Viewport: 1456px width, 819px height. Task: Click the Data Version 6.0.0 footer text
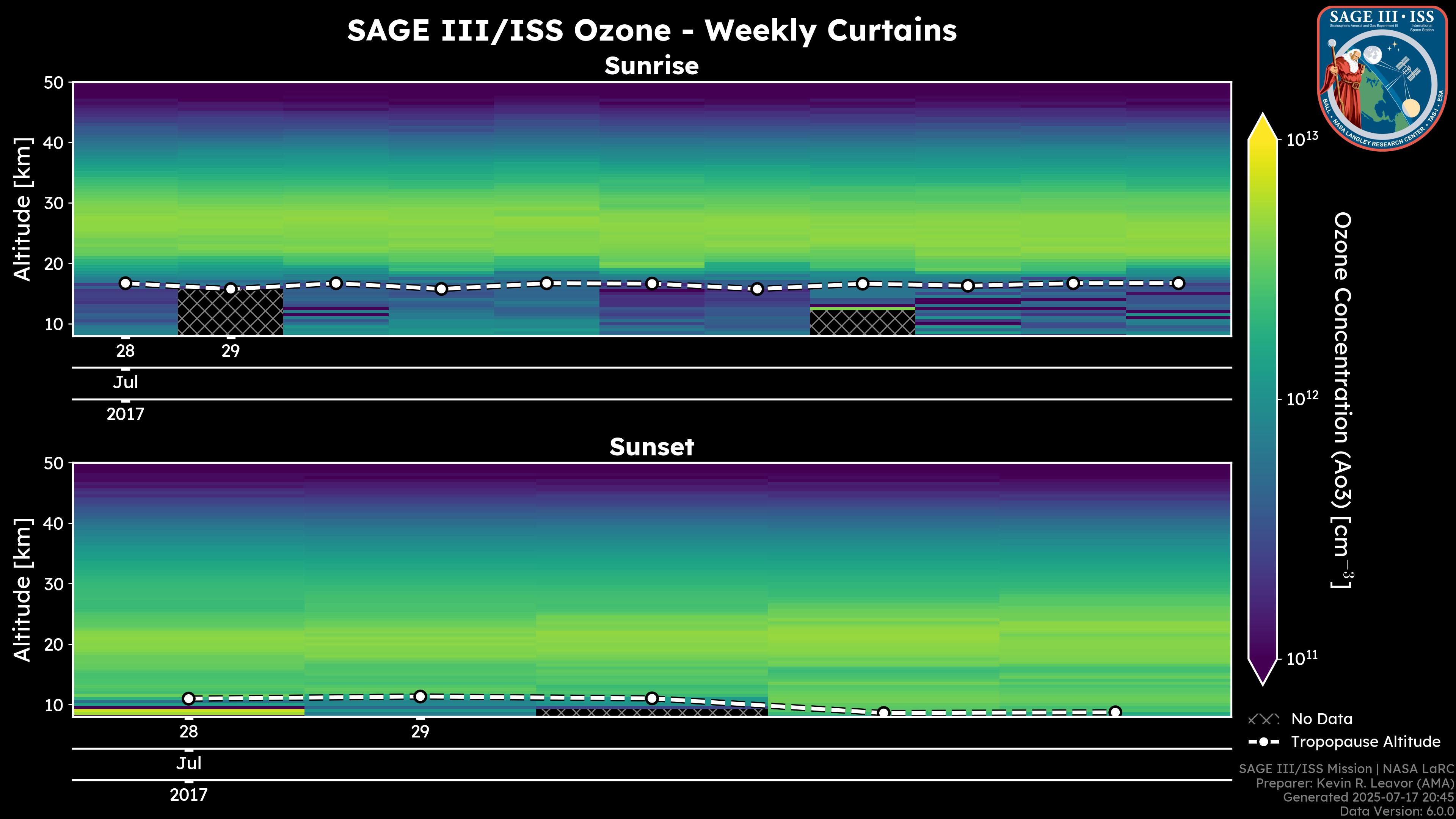1397,812
